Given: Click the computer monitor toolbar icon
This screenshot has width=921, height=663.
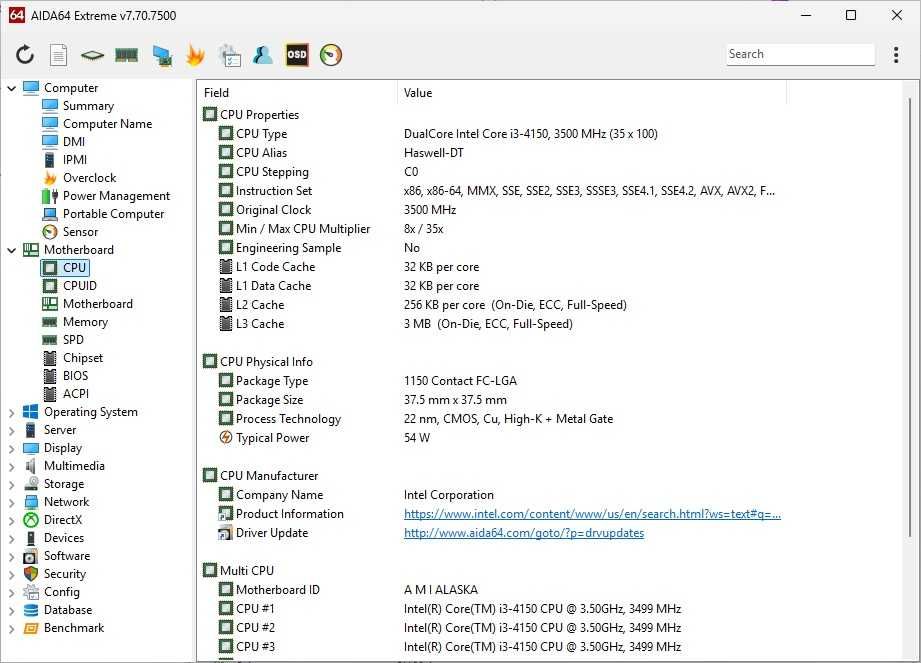Looking at the screenshot, I should (162, 55).
